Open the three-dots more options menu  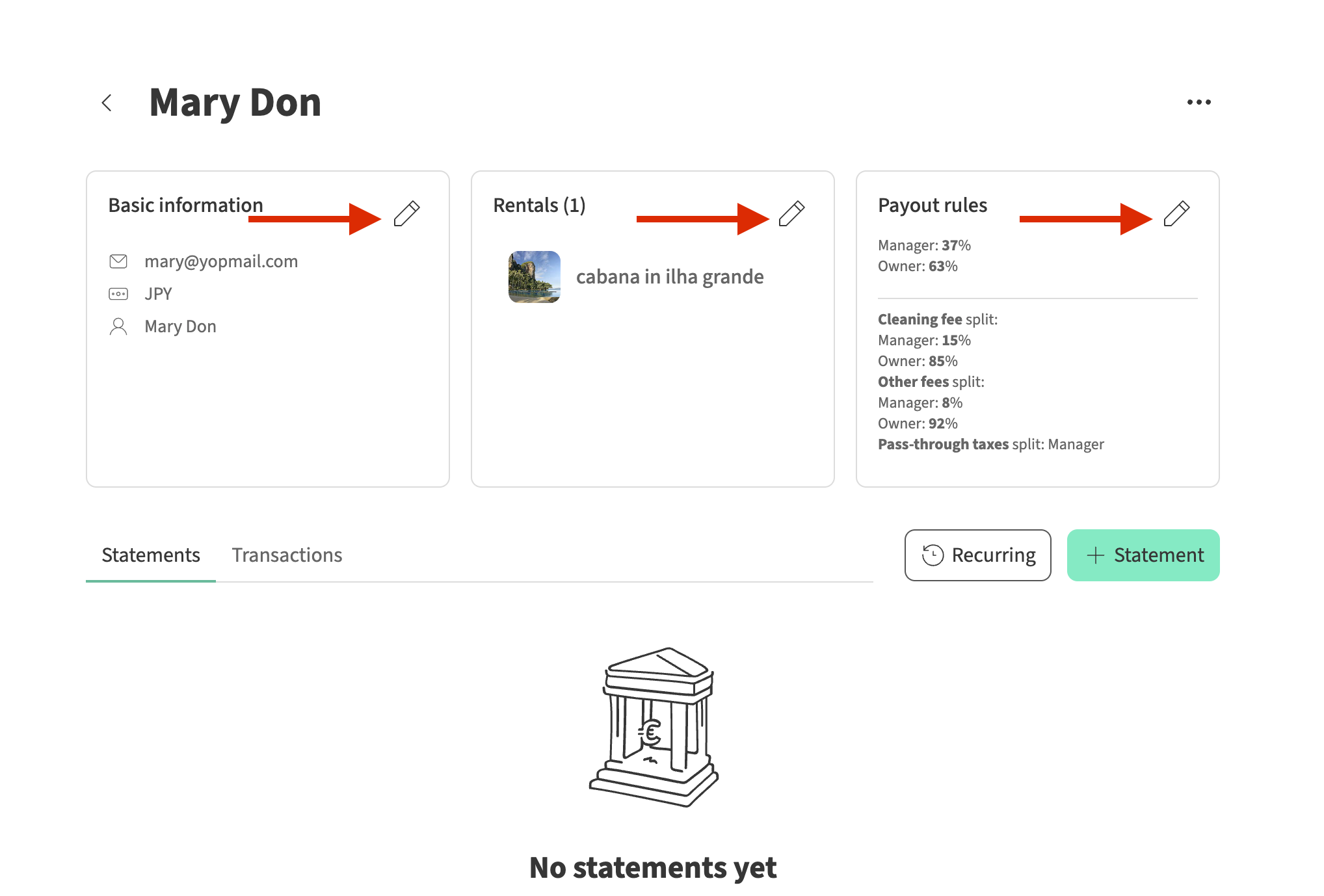point(1198,102)
